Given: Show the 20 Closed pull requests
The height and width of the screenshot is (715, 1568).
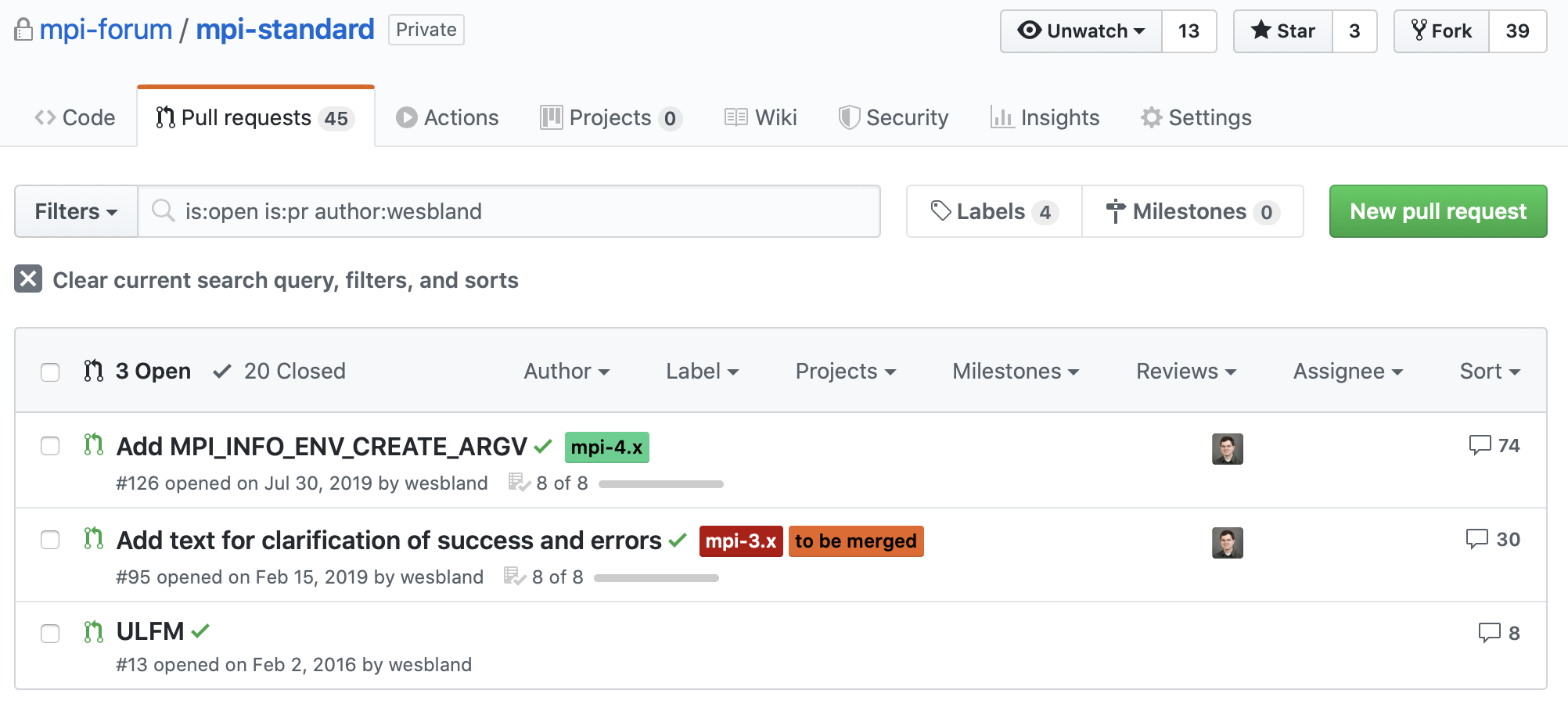Looking at the screenshot, I should tap(279, 371).
